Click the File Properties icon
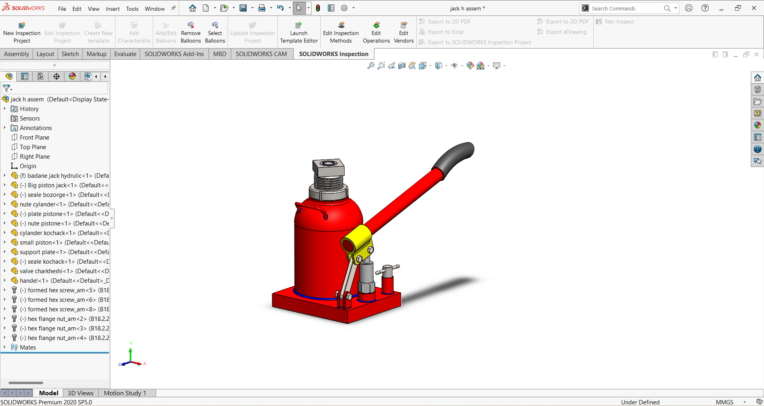Image resolution: width=764 pixels, height=406 pixels. click(331, 8)
